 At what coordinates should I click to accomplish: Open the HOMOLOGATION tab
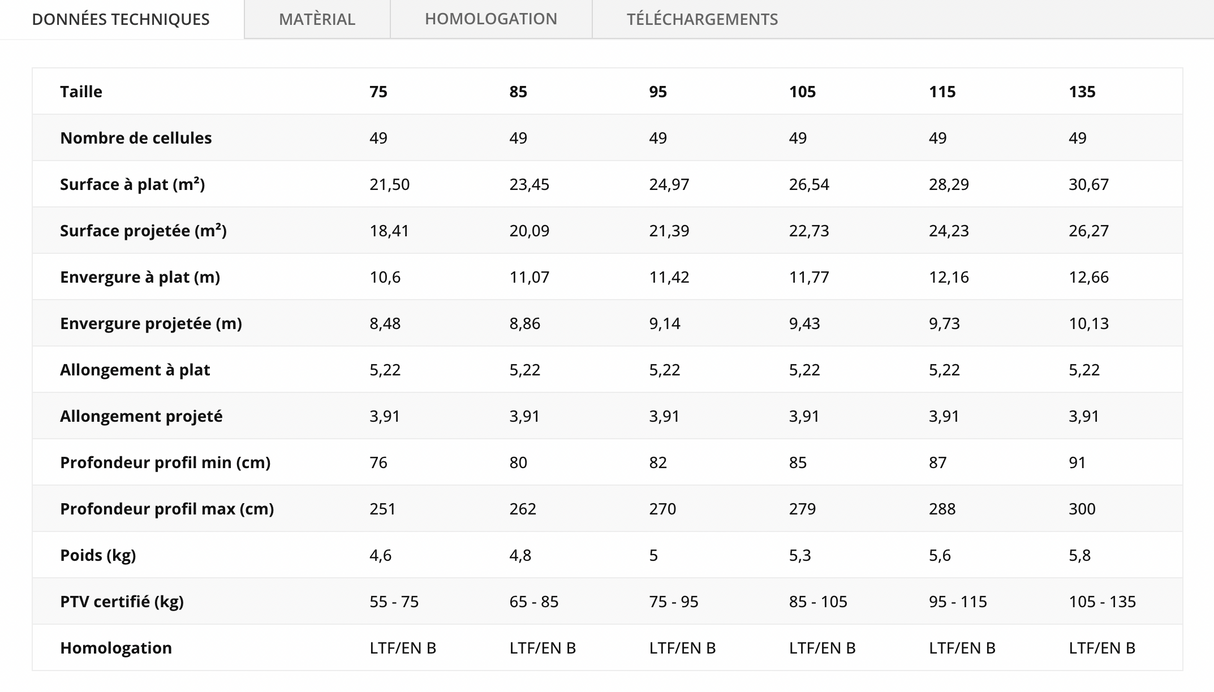coord(491,19)
